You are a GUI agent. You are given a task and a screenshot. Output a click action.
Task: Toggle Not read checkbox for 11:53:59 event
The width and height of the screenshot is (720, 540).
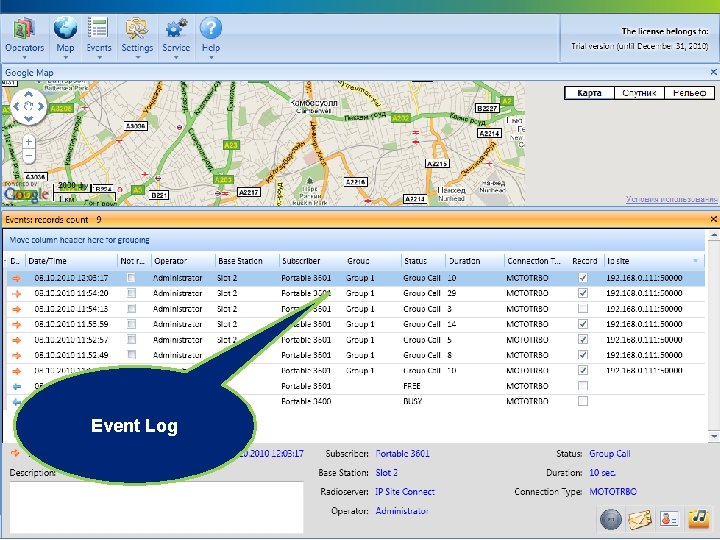[131, 324]
